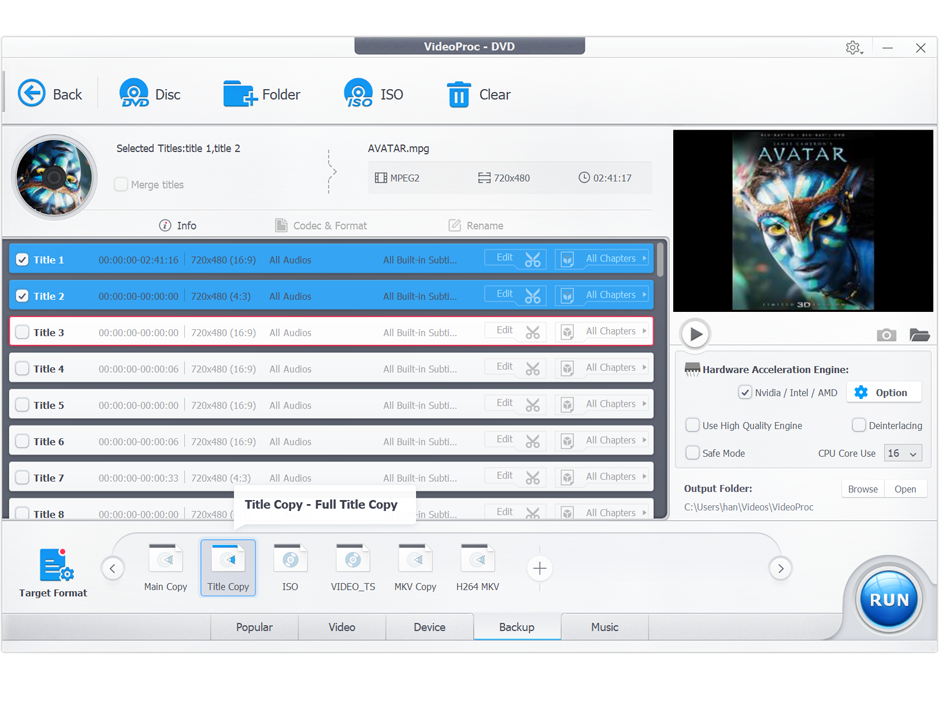The height and width of the screenshot is (720, 940).
Task: Show next format profiles with right arrow
Action: (x=781, y=568)
